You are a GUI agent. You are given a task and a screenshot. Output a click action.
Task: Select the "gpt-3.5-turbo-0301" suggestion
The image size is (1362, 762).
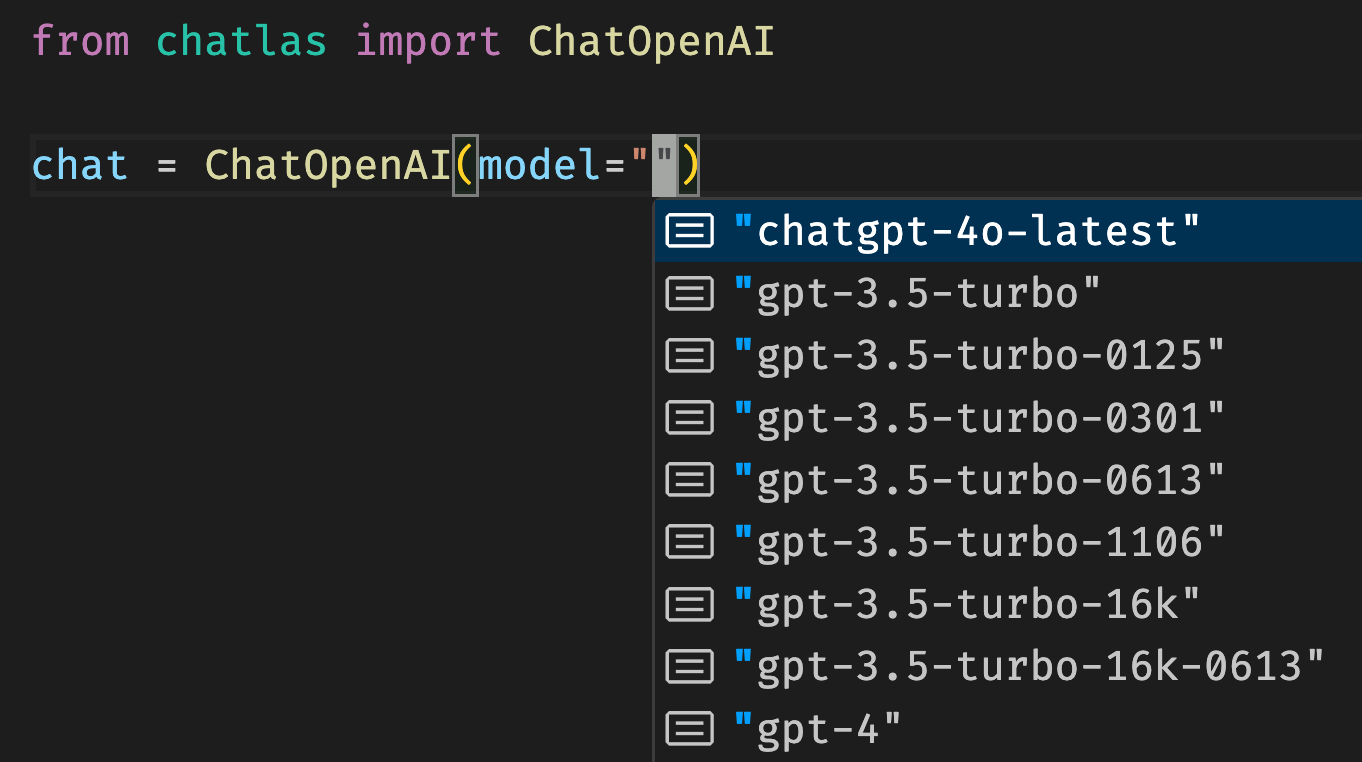point(1008,417)
